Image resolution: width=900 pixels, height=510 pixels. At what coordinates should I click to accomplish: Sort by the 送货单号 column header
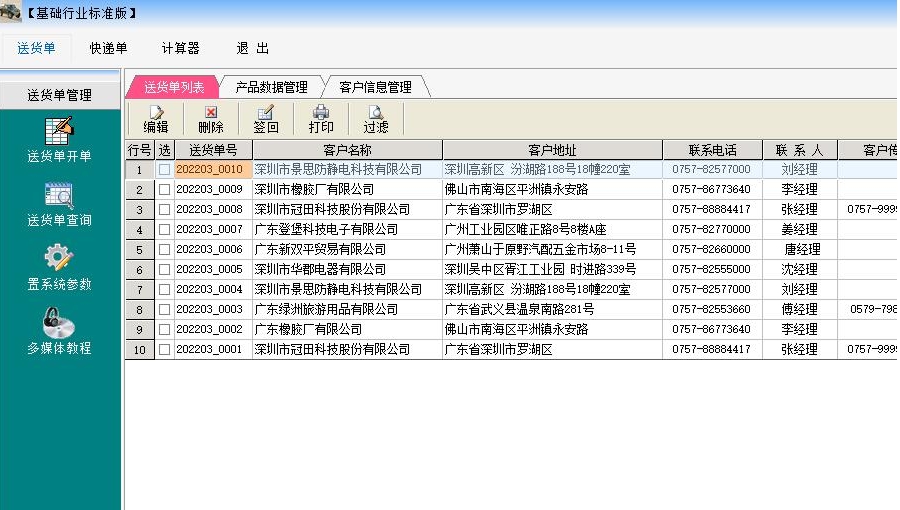(214, 150)
